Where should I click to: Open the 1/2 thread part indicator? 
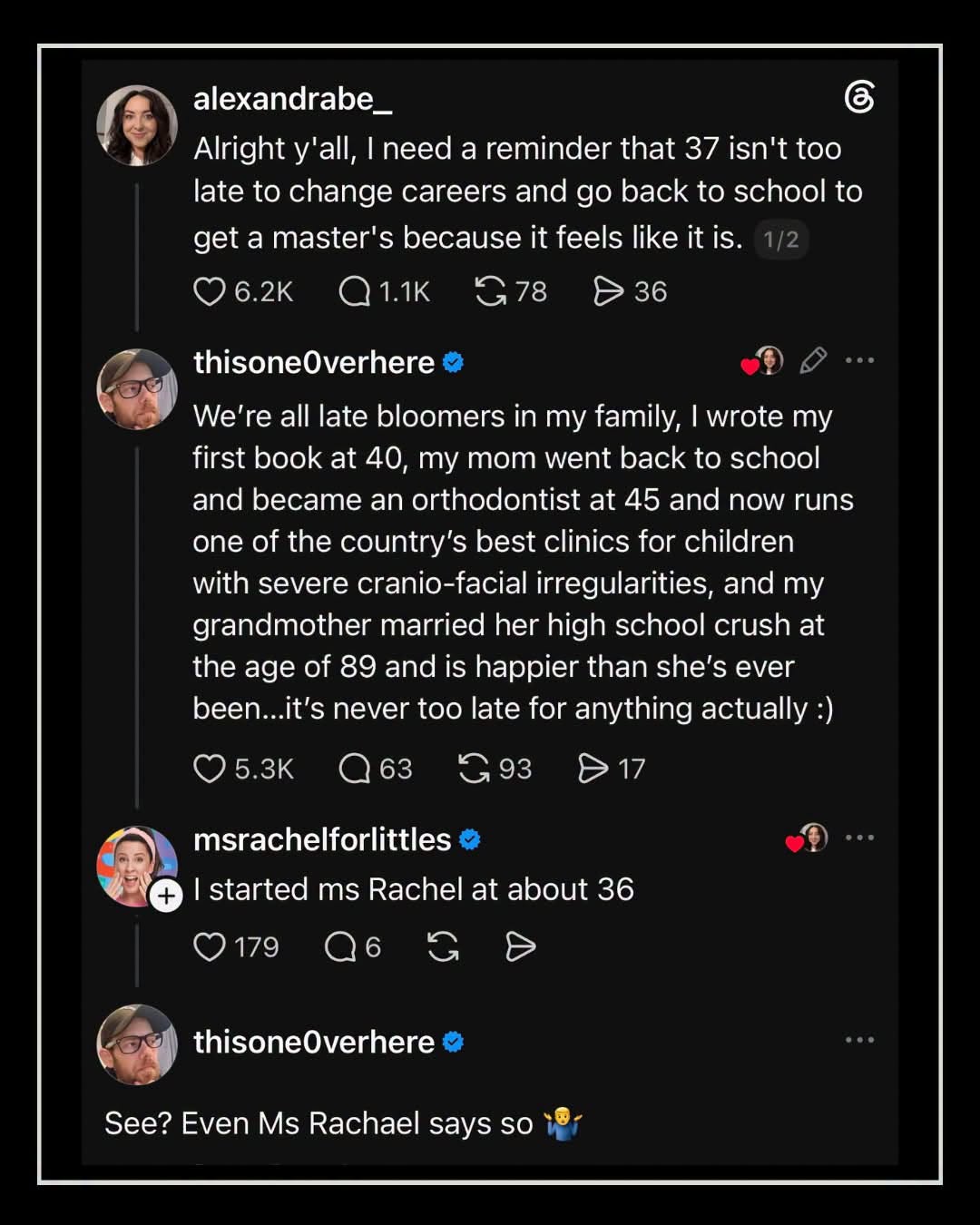781,240
